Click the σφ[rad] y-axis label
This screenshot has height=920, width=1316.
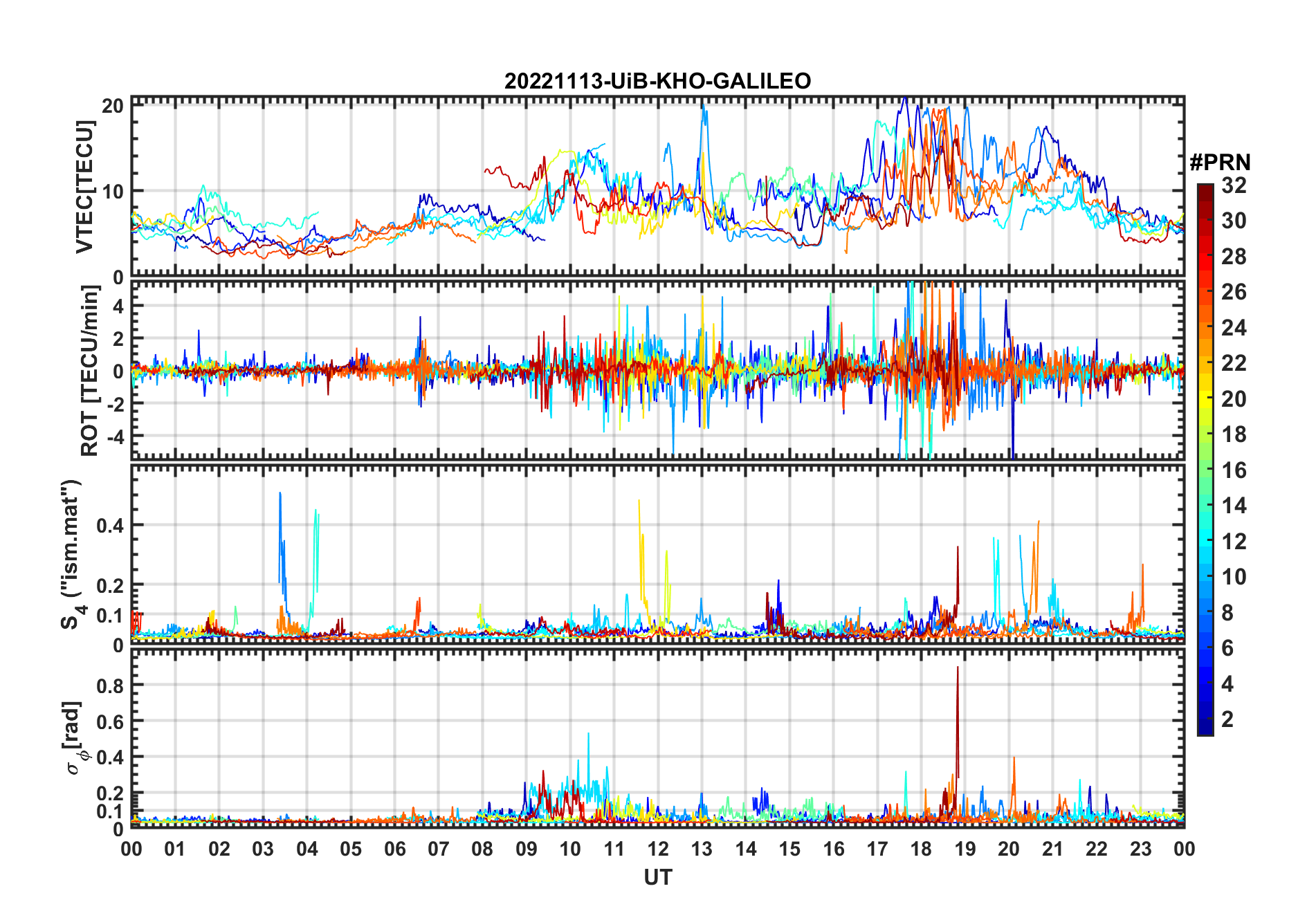tap(74, 738)
